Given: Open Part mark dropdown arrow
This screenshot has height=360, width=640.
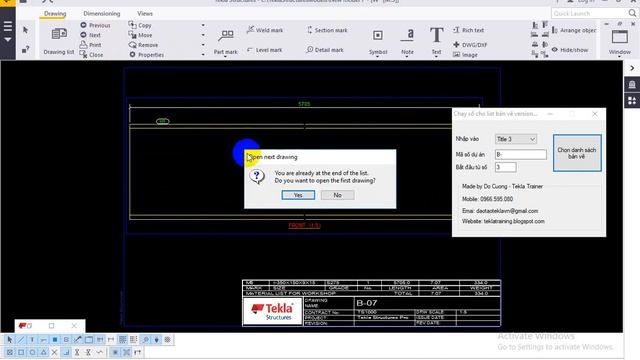Looking at the screenshot, I should click(225, 57).
